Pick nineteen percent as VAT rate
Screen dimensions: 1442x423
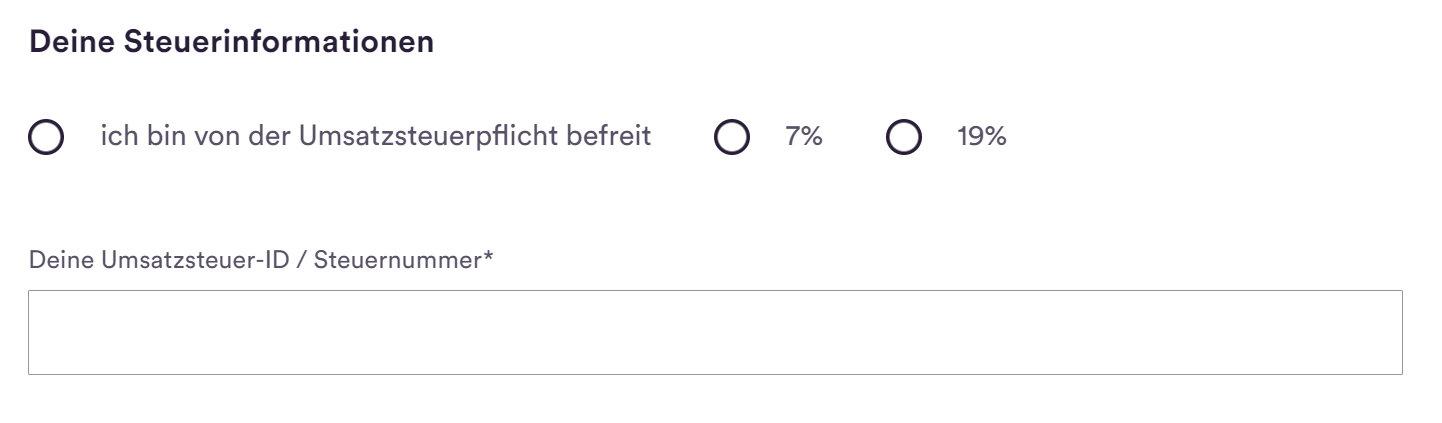[x=903, y=138]
